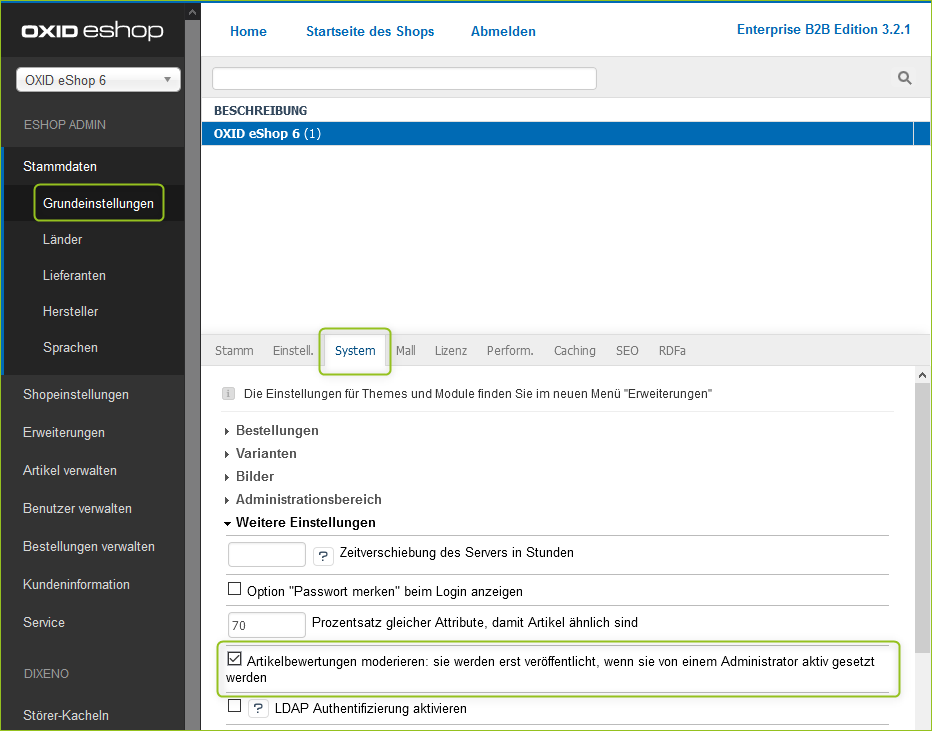Screen dimensions: 932x731
Task: Uncheck Artikelbewertungen moderieren checkbox
Action: (235, 658)
